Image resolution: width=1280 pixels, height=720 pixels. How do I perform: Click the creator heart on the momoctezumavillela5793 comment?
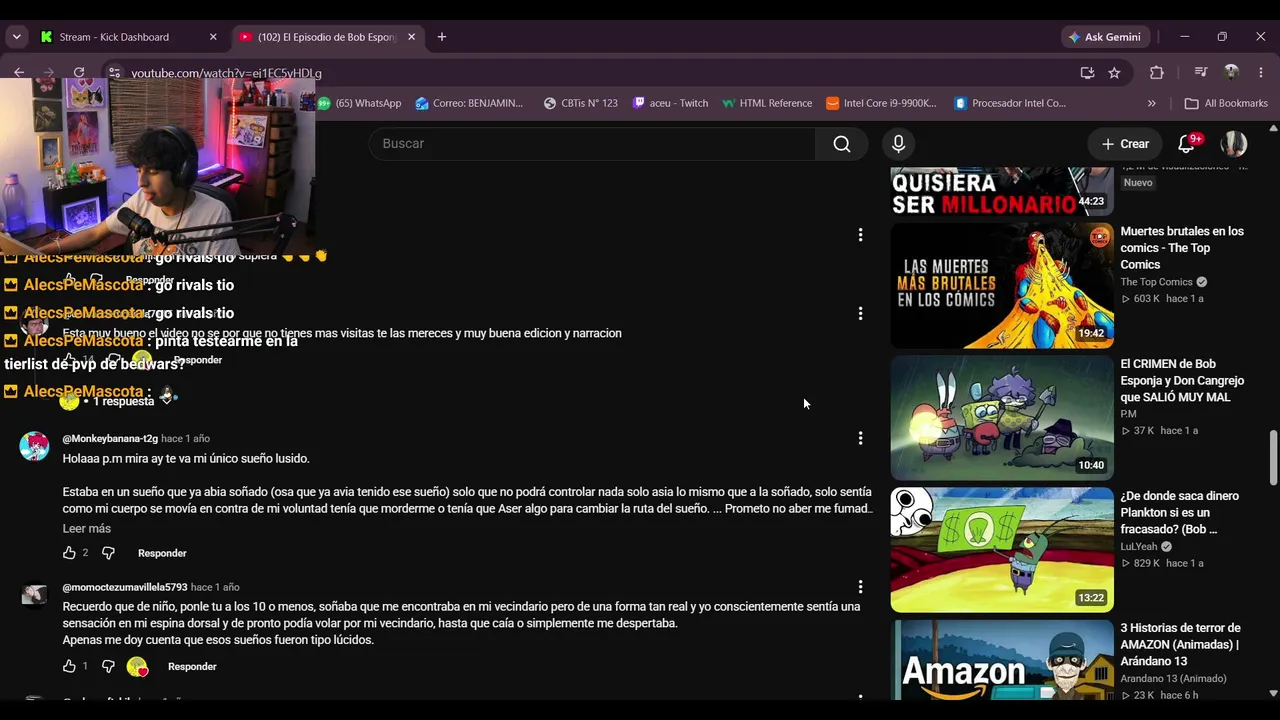click(138, 667)
